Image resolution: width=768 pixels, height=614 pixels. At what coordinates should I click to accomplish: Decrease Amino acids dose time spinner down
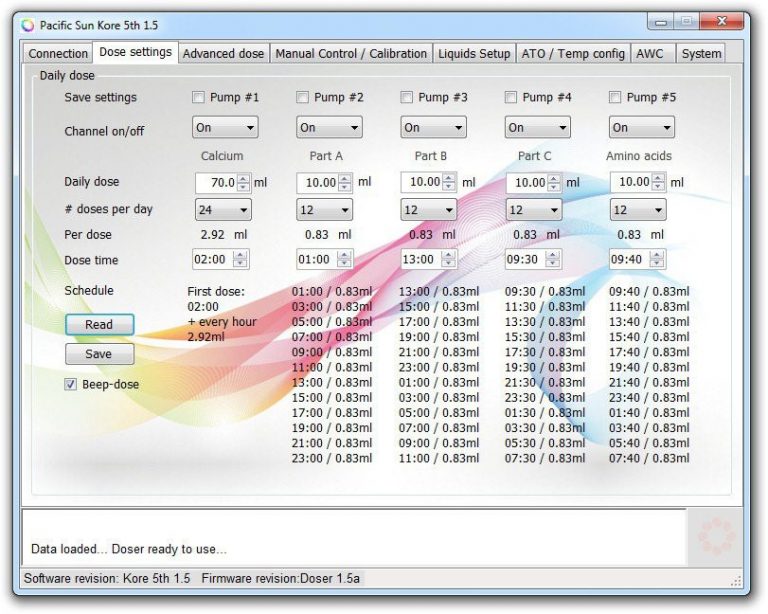pyautogui.click(x=657, y=265)
